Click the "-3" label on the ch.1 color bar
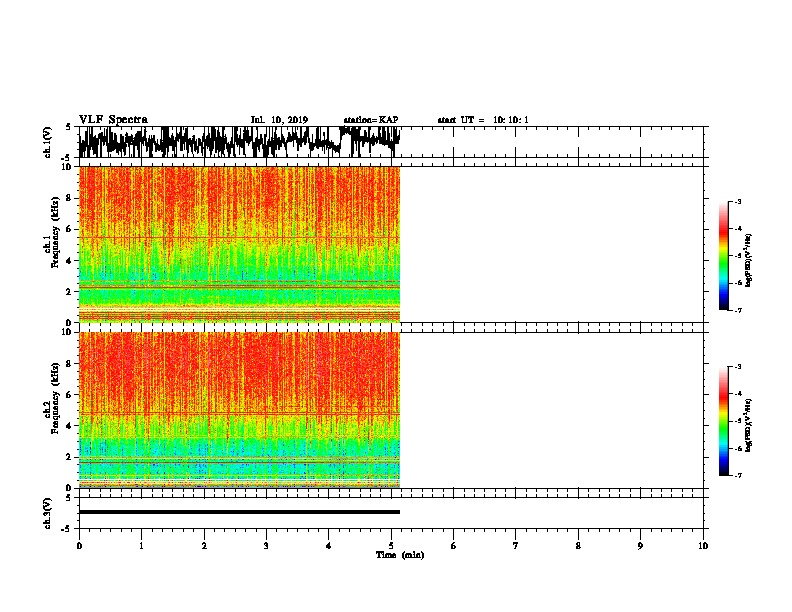This screenshot has width=792, height=612. click(737, 201)
